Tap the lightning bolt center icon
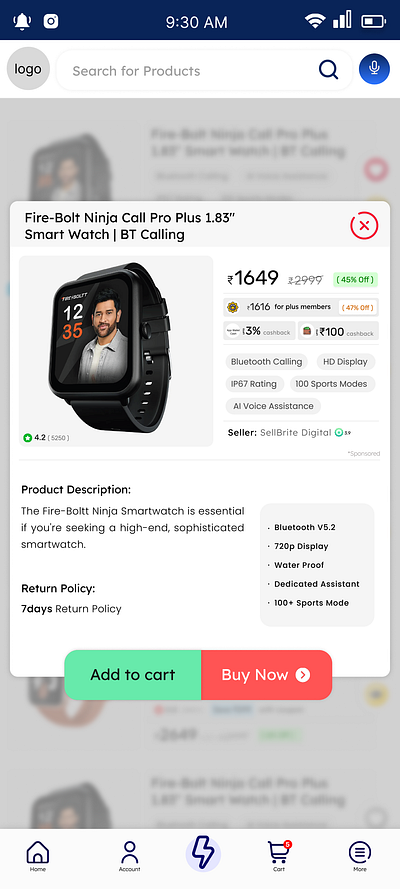Image resolution: width=400 pixels, height=889 pixels. click(x=203, y=853)
